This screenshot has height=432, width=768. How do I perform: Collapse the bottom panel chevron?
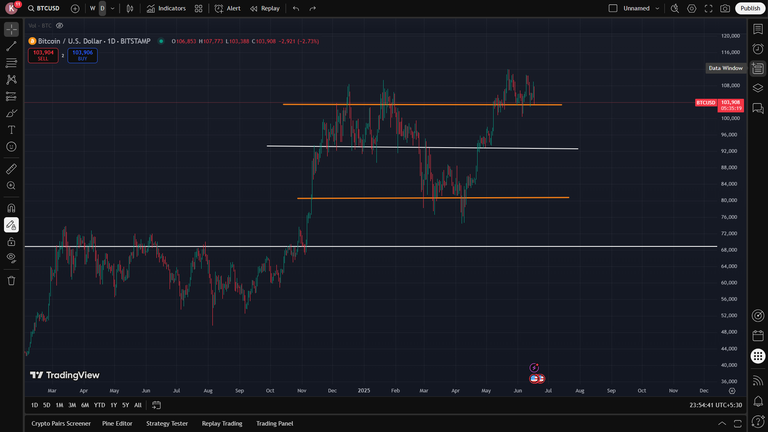click(x=722, y=424)
